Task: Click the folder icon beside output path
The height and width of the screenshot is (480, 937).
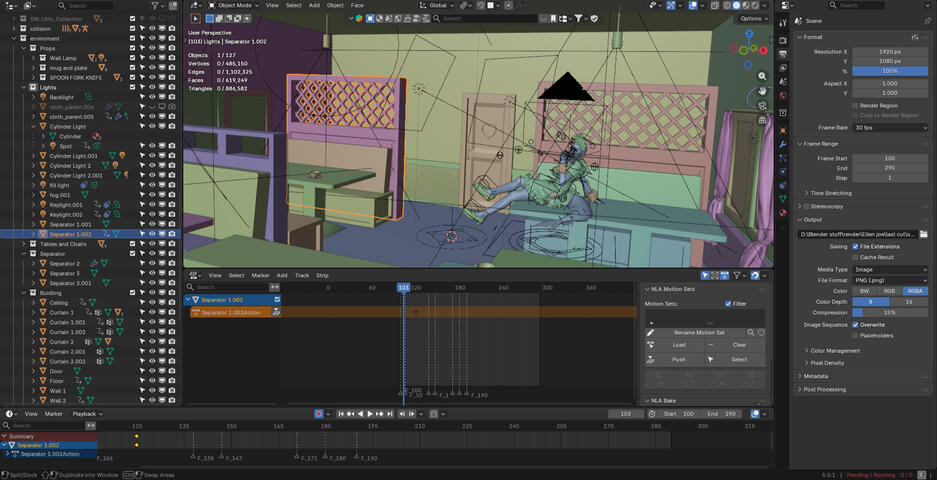Action: pos(924,234)
